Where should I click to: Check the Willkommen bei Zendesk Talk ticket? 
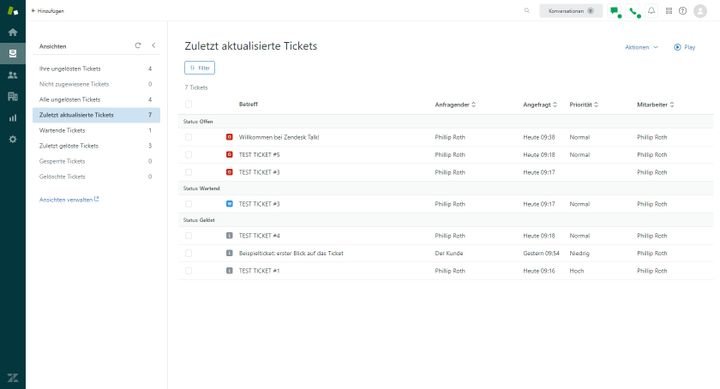point(188,137)
